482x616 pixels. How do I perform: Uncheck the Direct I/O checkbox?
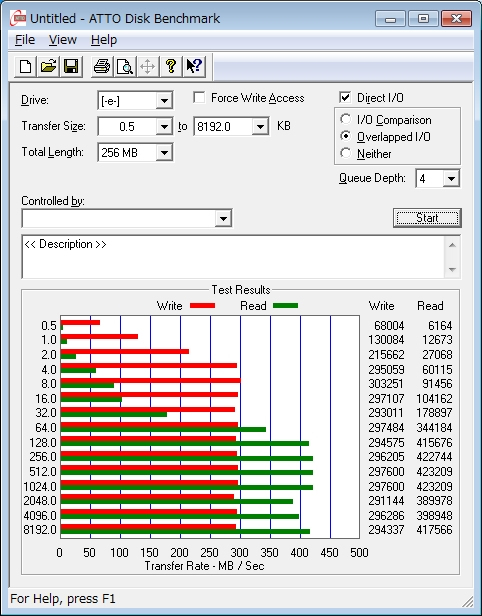point(345,97)
